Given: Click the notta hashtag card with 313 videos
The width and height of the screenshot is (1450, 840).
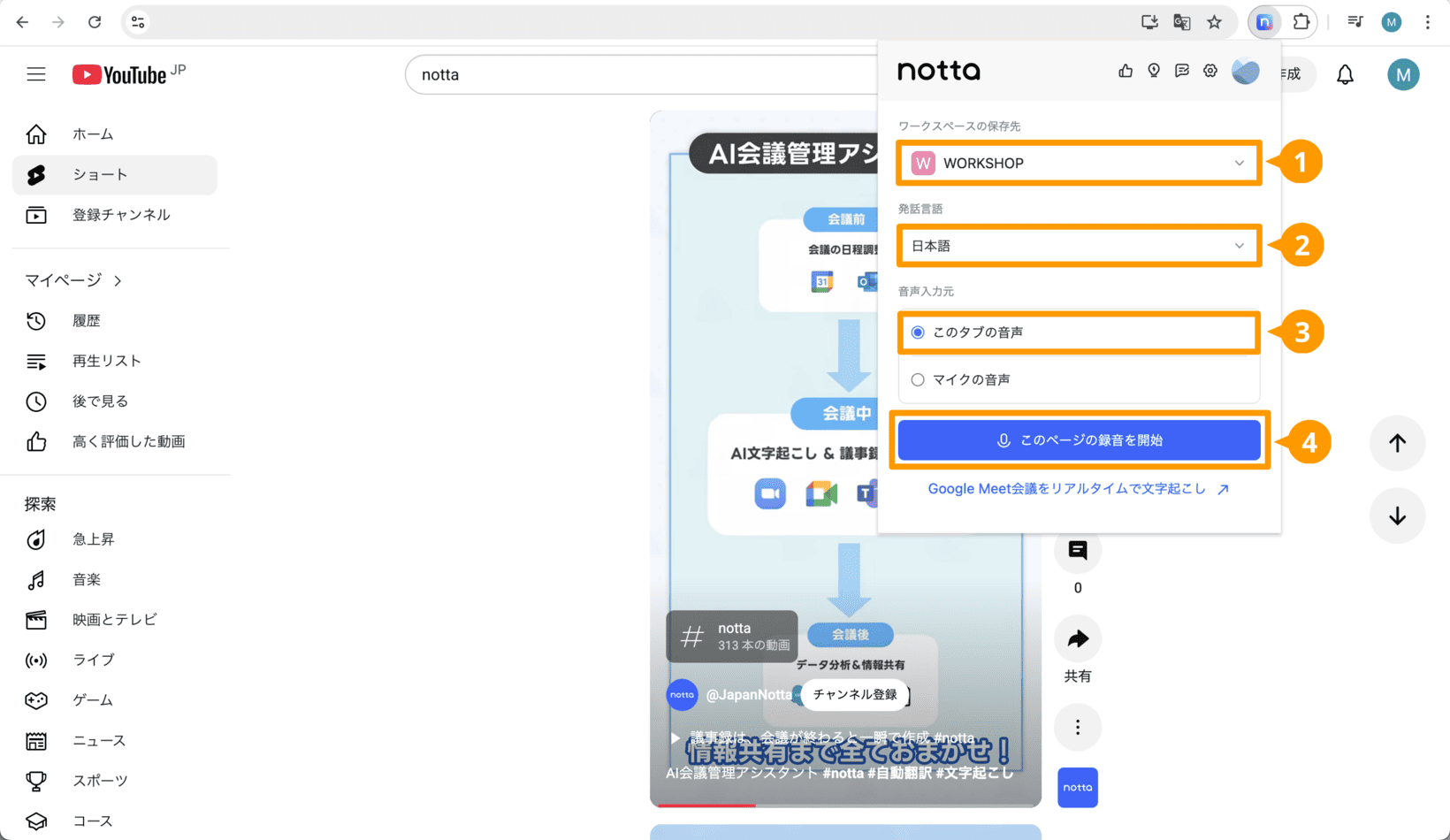Looking at the screenshot, I should pos(732,637).
